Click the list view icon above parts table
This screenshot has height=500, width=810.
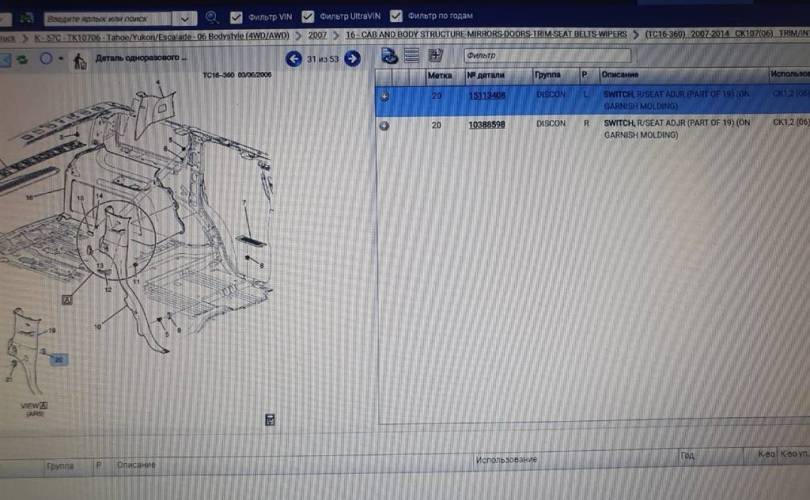point(411,56)
